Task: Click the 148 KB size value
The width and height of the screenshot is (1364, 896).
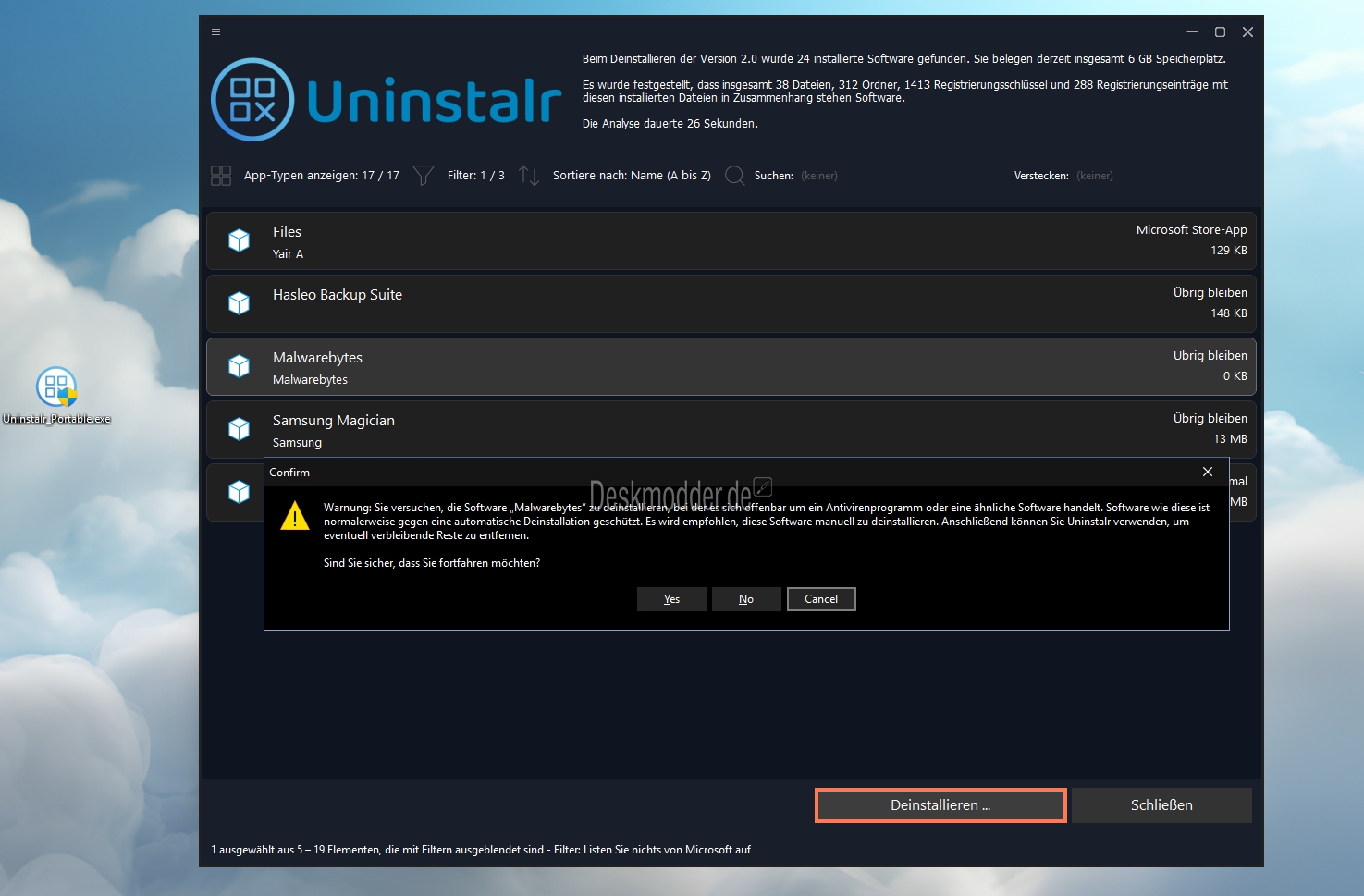Action: click(x=1229, y=313)
